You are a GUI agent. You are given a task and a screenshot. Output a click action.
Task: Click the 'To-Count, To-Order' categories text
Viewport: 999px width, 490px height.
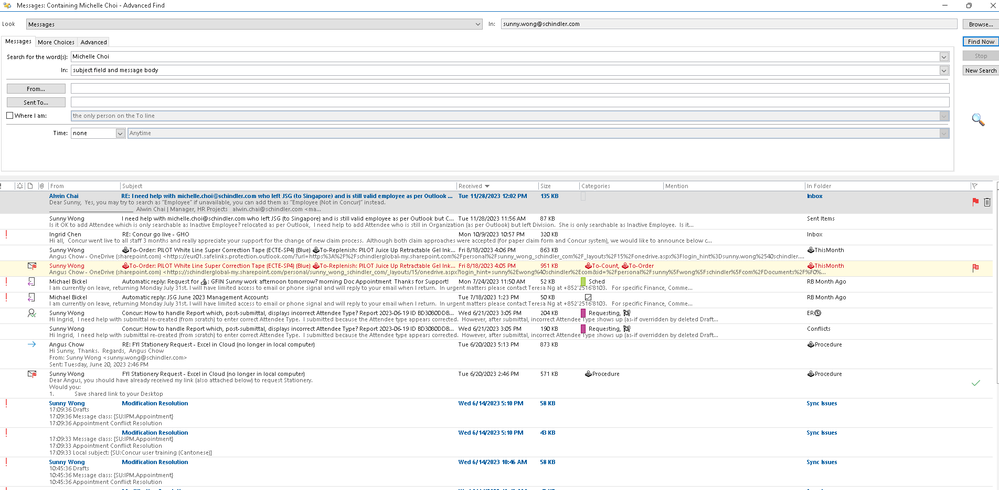pos(619,266)
